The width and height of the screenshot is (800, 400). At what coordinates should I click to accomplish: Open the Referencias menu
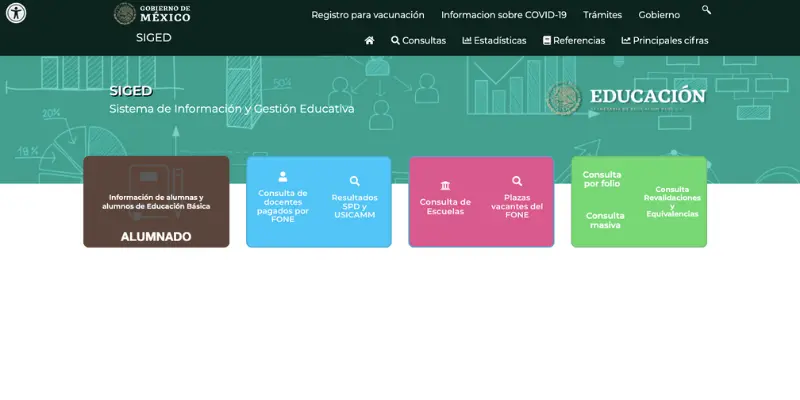tap(574, 41)
